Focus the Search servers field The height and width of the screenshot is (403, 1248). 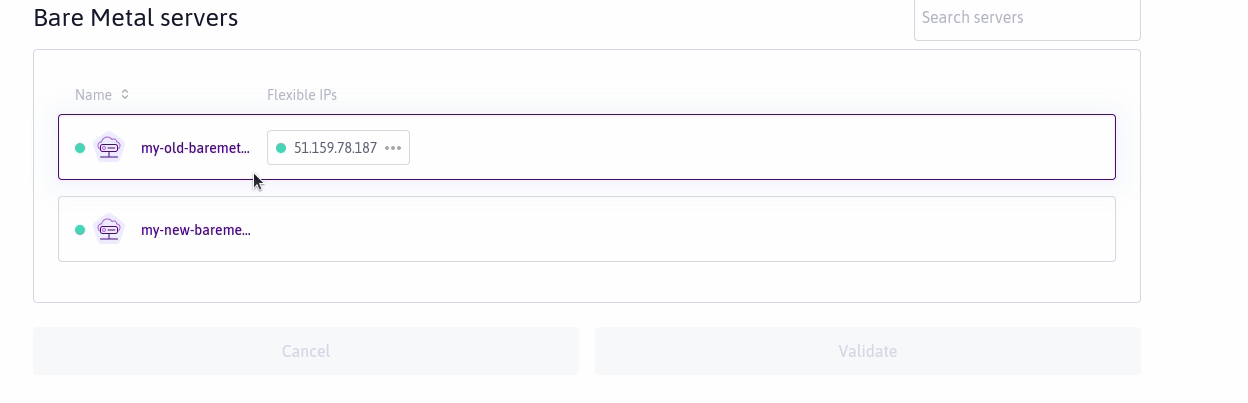point(1027,18)
